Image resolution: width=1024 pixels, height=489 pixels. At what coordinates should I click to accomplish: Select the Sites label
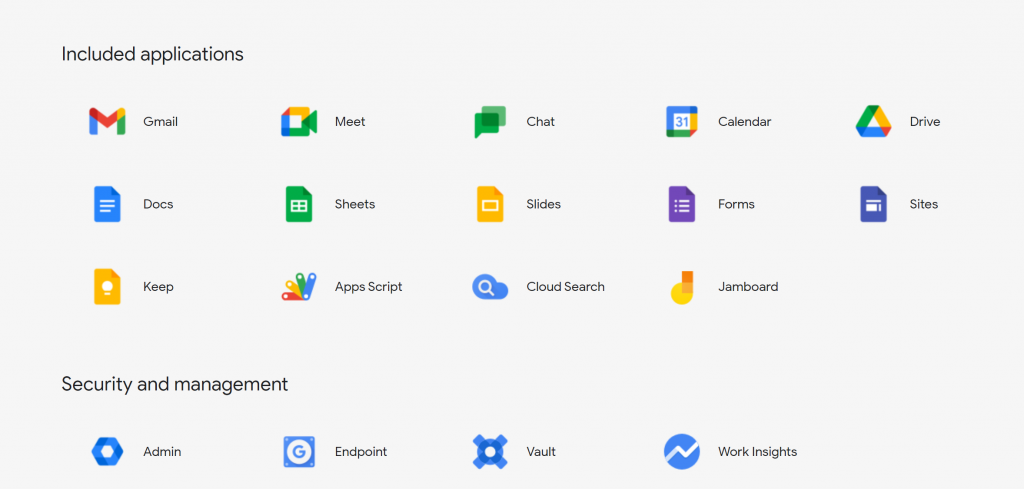point(923,204)
